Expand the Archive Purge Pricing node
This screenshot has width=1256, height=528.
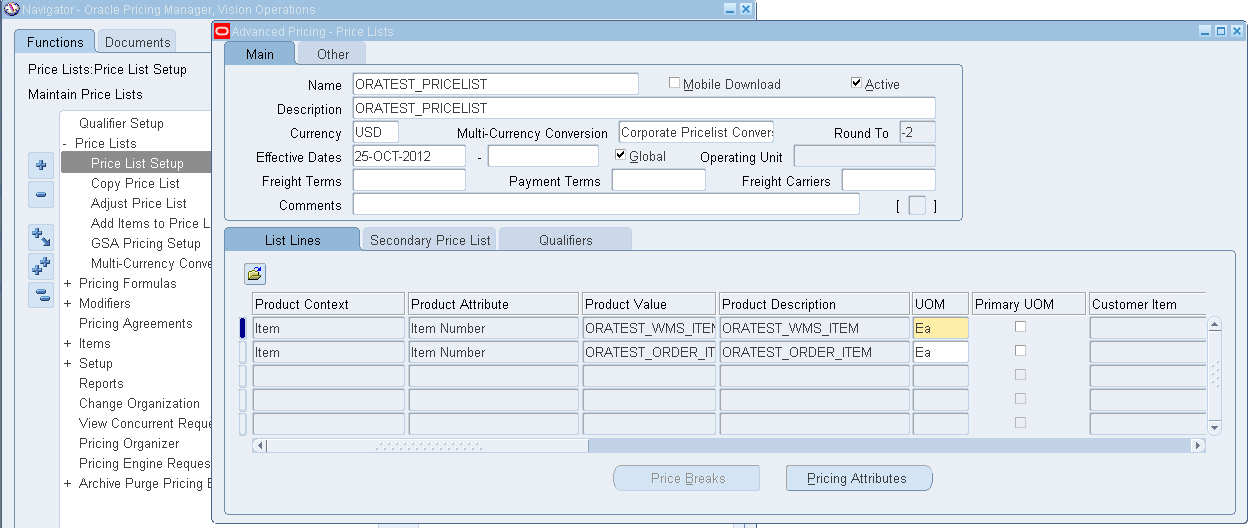(x=67, y=483)
